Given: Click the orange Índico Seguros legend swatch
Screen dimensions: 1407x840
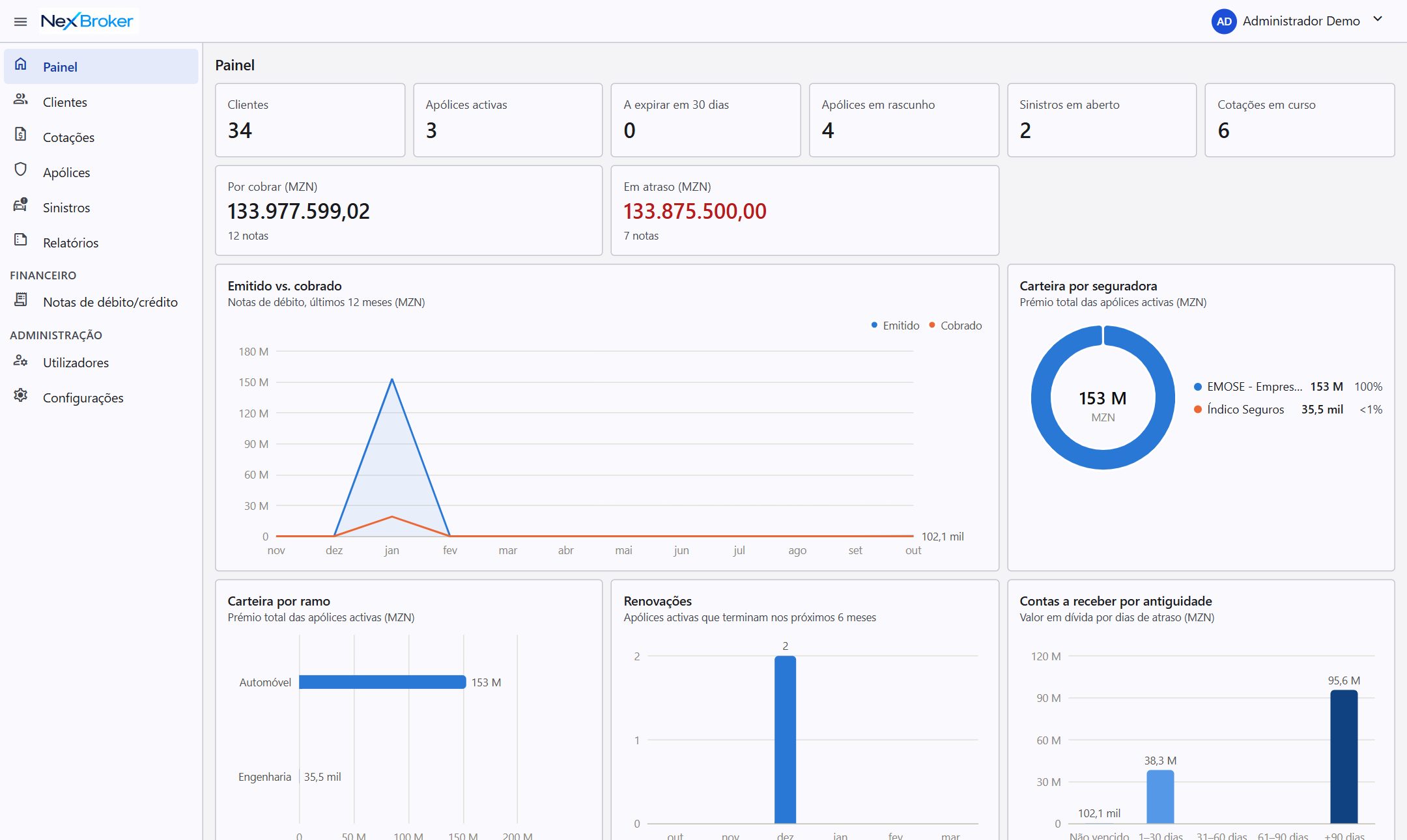Looking at the screenshot, I should [1197, 410].
